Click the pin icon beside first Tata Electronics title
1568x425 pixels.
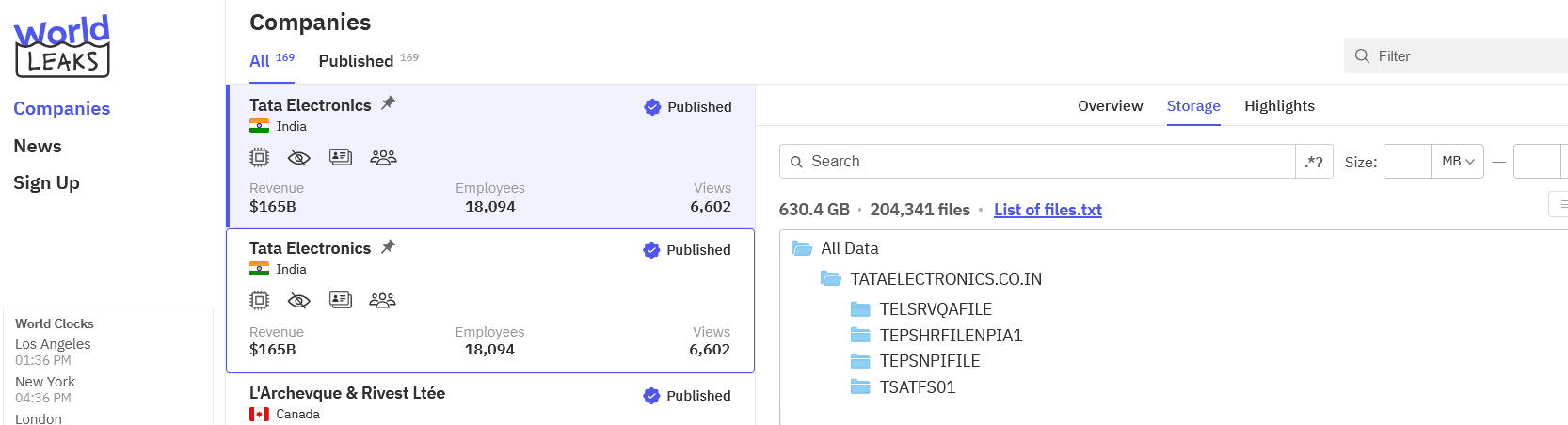click(388, 103)
